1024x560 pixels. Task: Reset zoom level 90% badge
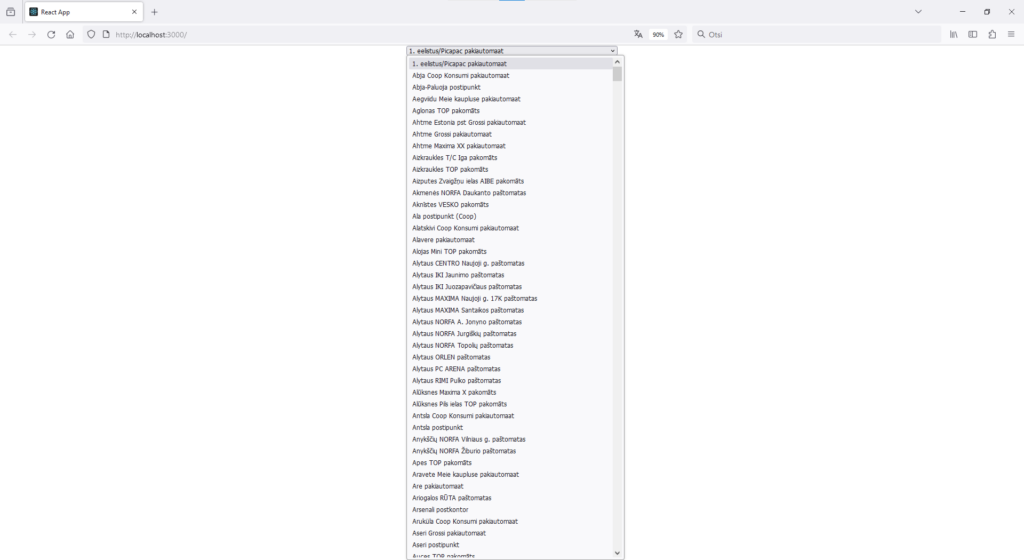(658, 35)
